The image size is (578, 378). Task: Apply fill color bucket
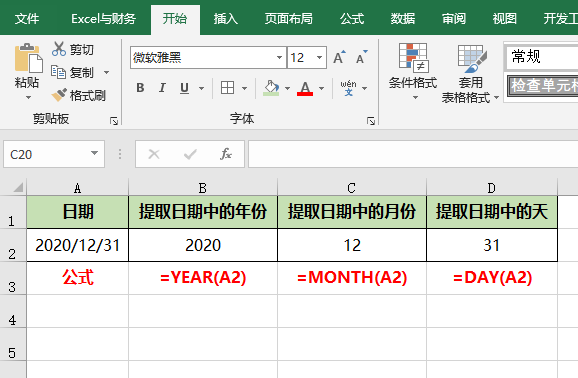coord(271,88)
